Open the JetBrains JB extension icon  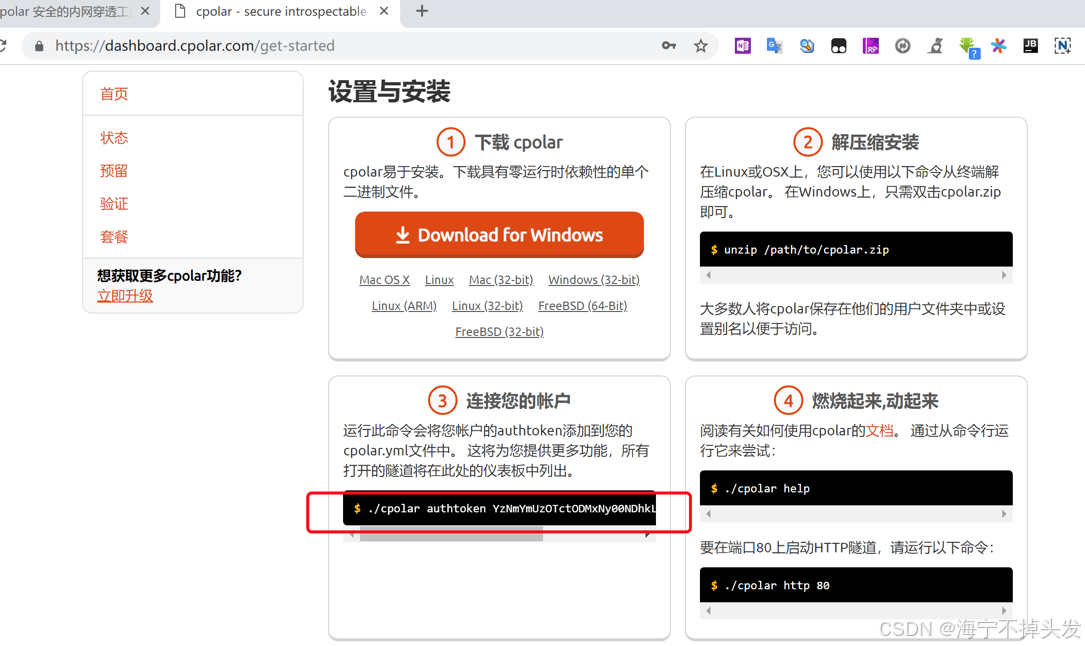pyautogui.click(x=1030, y=46)
